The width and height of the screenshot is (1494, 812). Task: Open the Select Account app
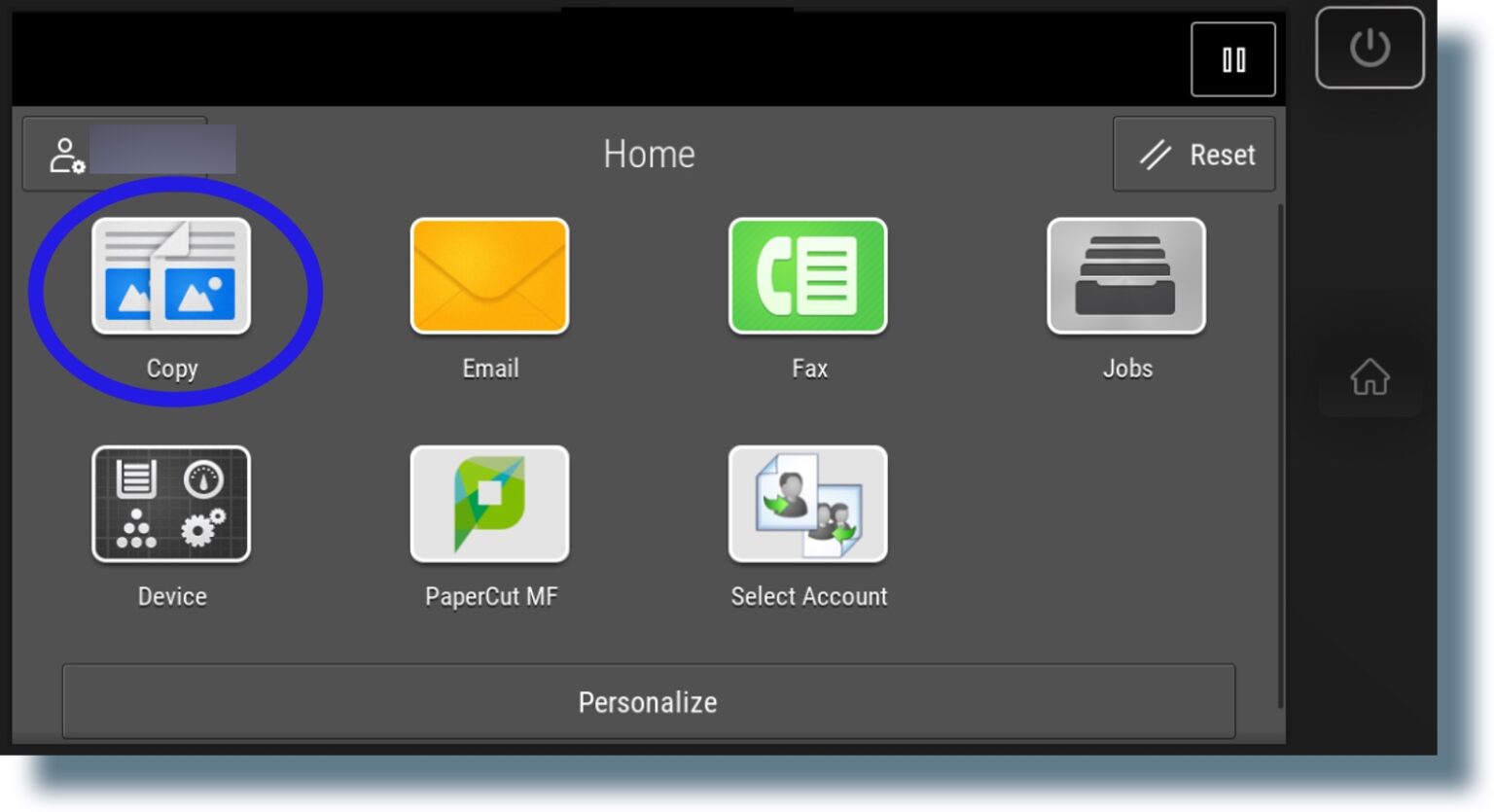pyautogui.click(x=808, y=504)
